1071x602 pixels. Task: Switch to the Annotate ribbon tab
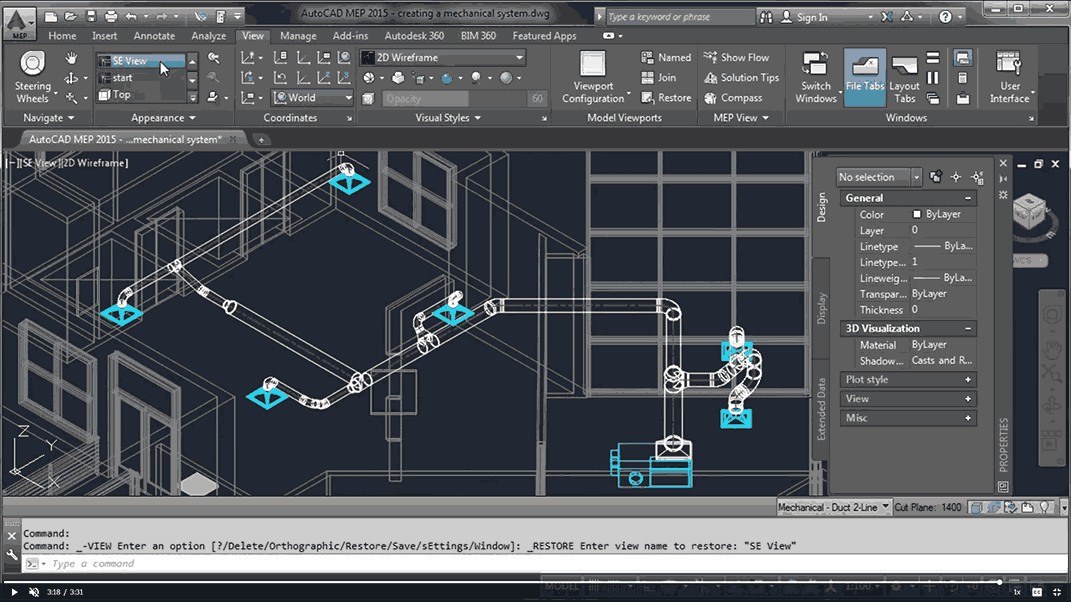pos(154,36)
